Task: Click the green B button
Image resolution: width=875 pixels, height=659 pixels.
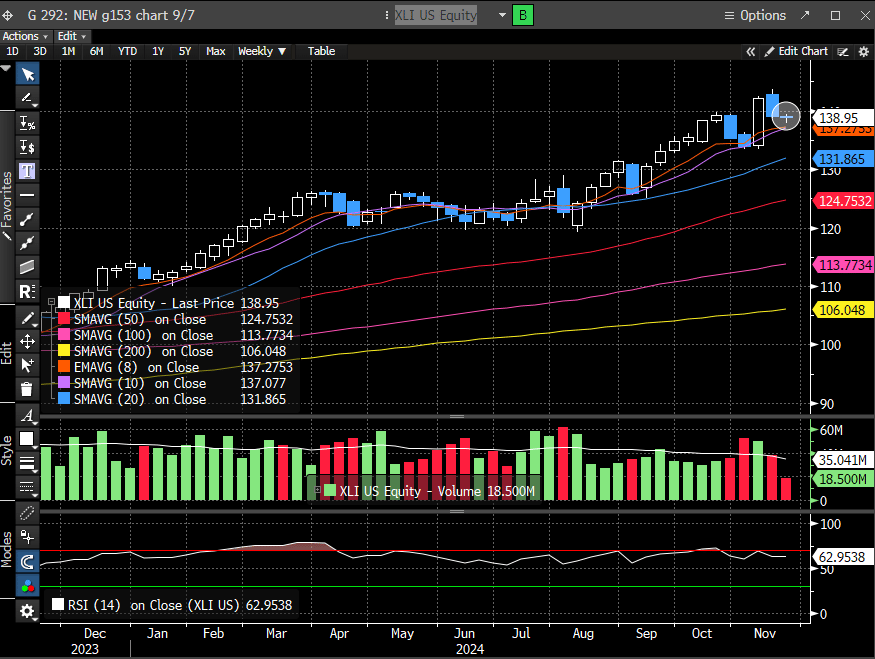Action: click(x=523, y=15)
